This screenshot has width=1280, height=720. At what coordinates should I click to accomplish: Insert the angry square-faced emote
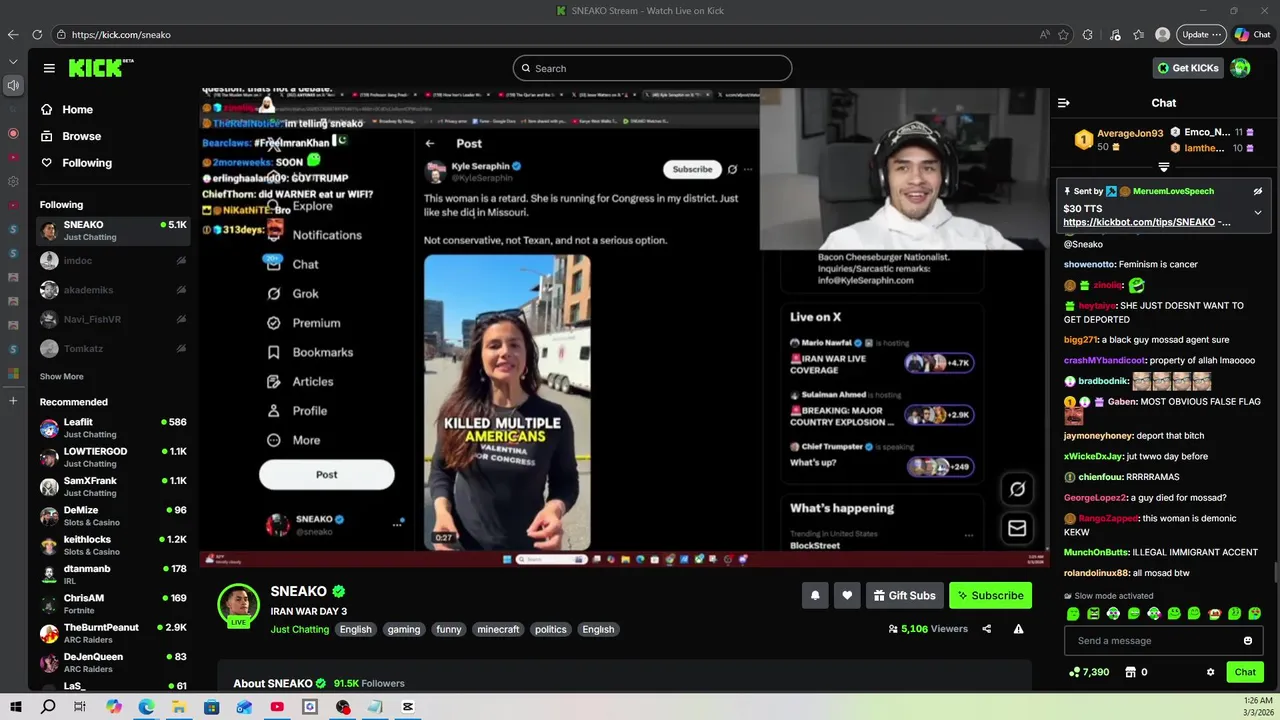click(1093, 614)
